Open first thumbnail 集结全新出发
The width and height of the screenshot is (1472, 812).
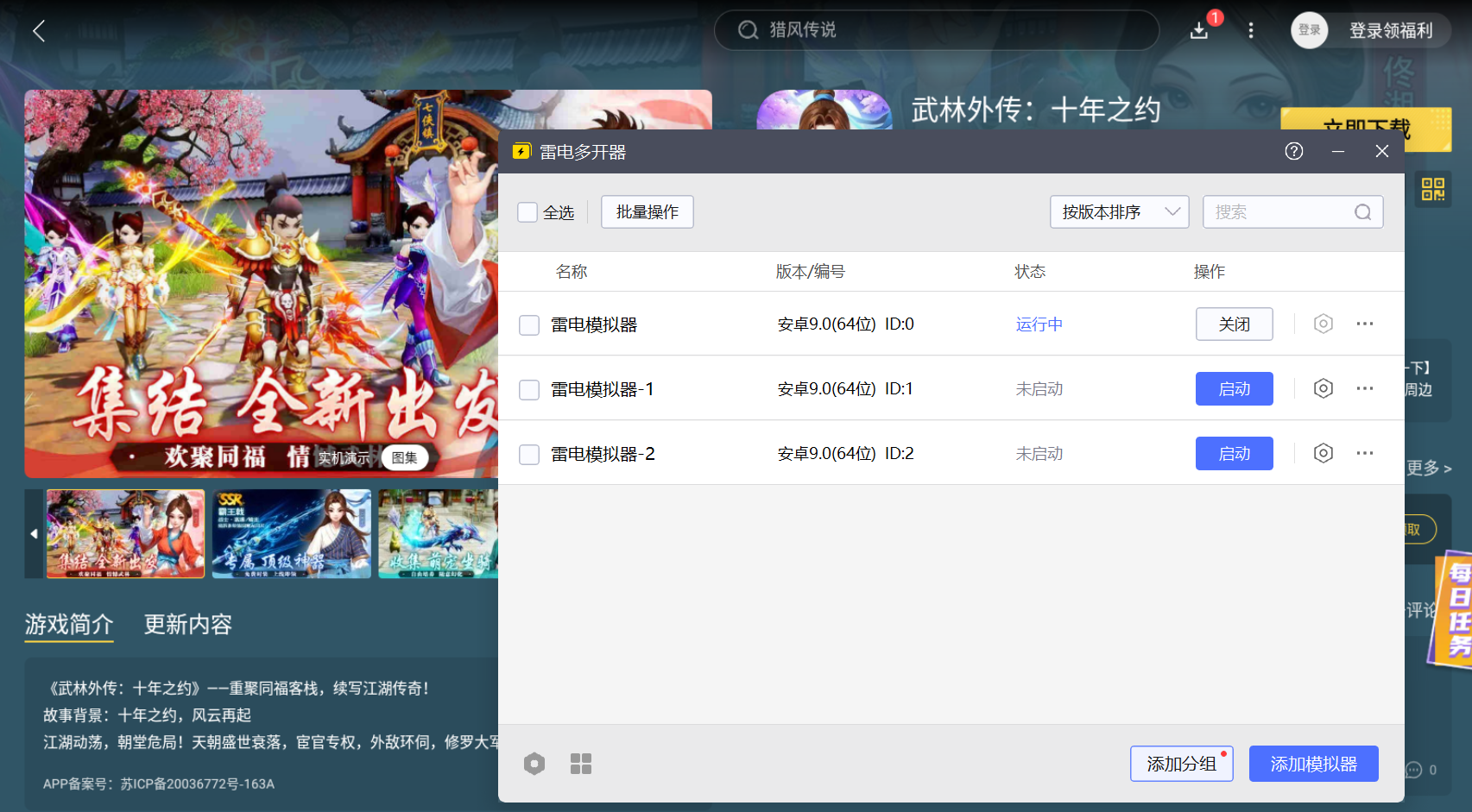click(x=125, y=533)
